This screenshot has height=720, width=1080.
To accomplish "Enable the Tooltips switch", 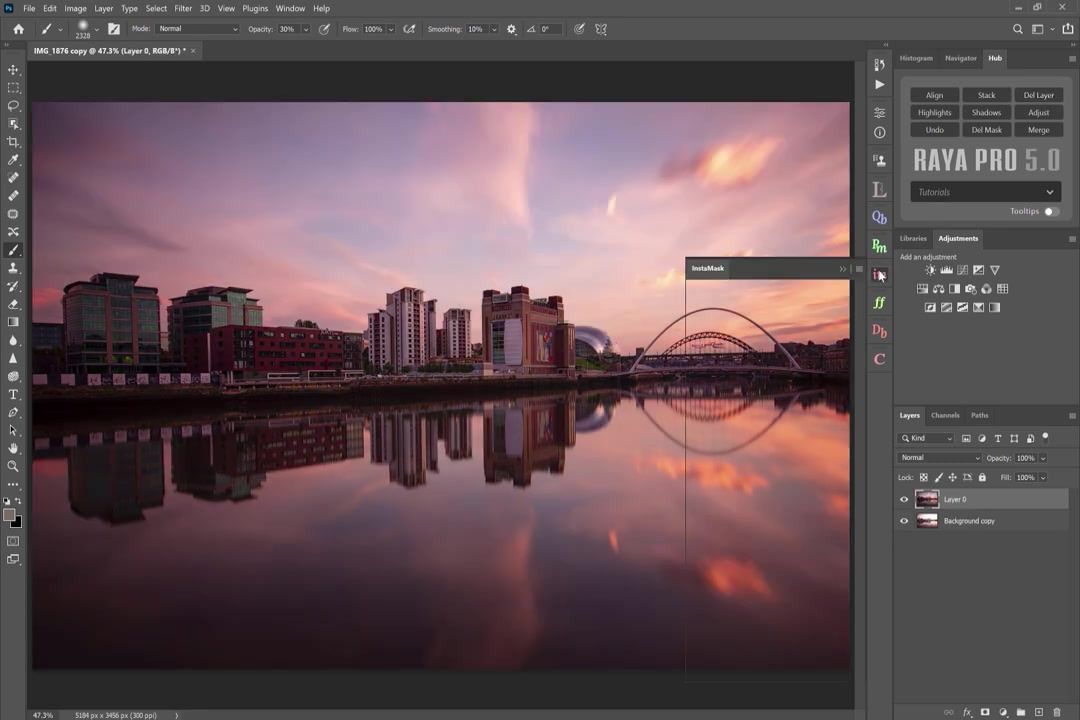I will coord(1051,211).
